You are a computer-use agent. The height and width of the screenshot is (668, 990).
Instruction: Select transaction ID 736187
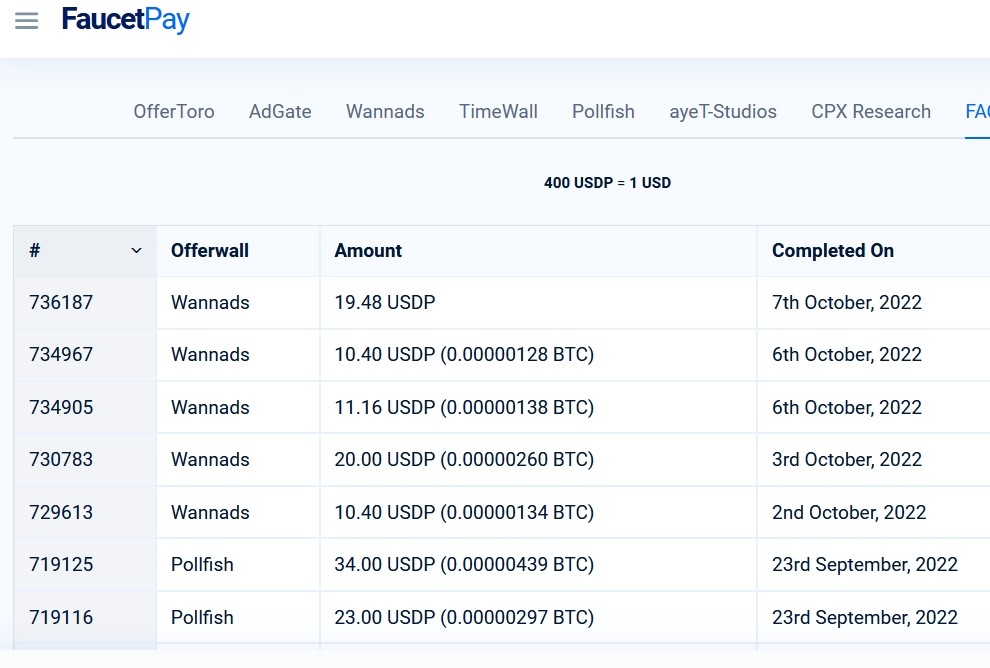pyautogui.click(x=61, y=302)
